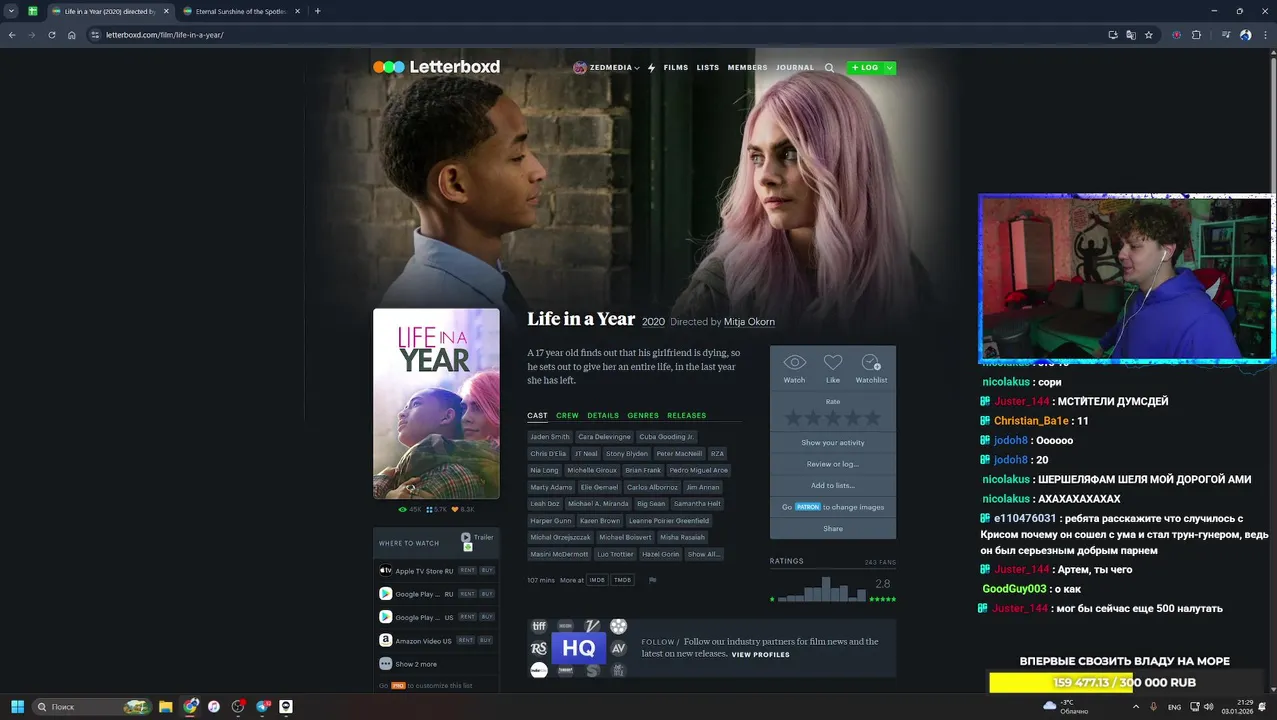Open the ZEDMEDIA account dropdown

coord(606,68)
